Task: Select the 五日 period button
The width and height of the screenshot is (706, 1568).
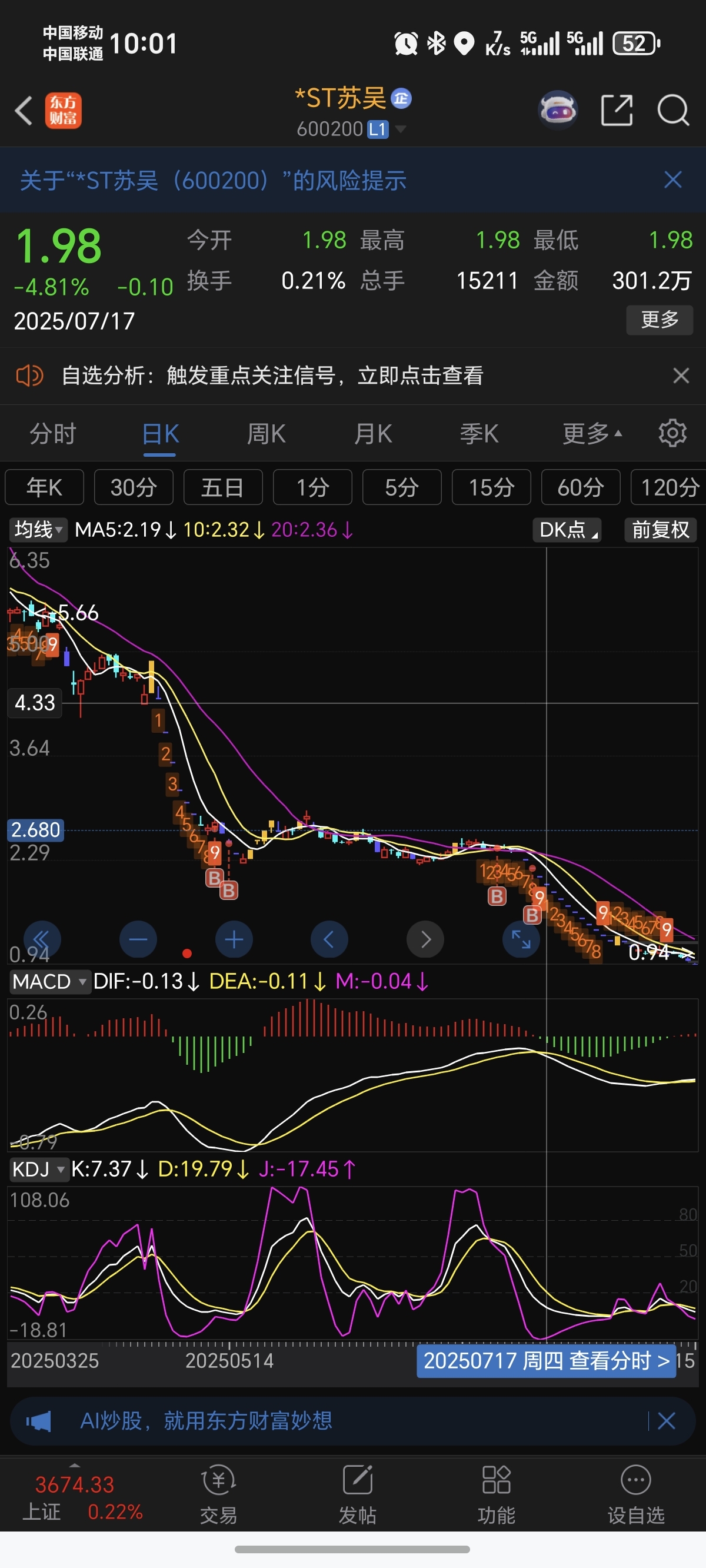Action: click(223, 487)
